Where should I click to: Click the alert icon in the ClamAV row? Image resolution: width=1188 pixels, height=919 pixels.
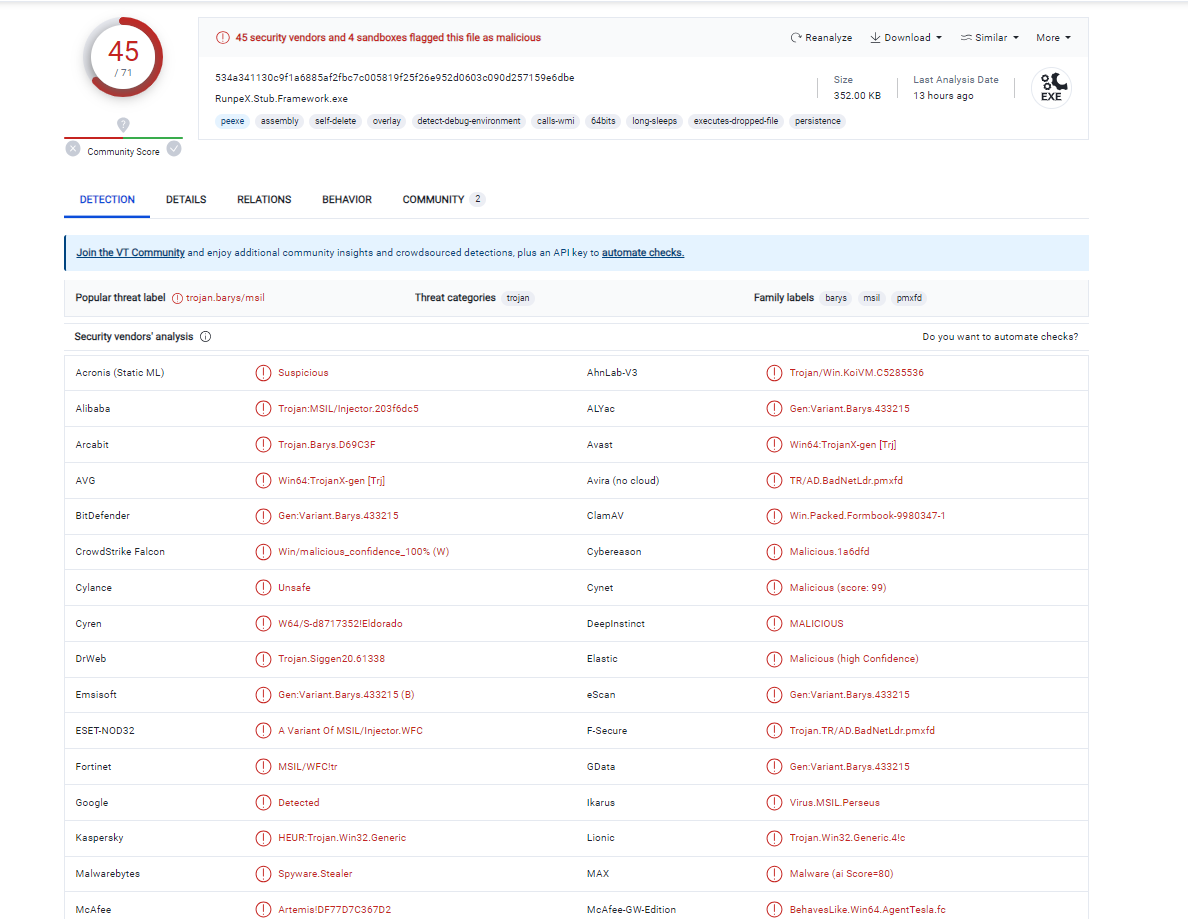[x=774, y=516]
